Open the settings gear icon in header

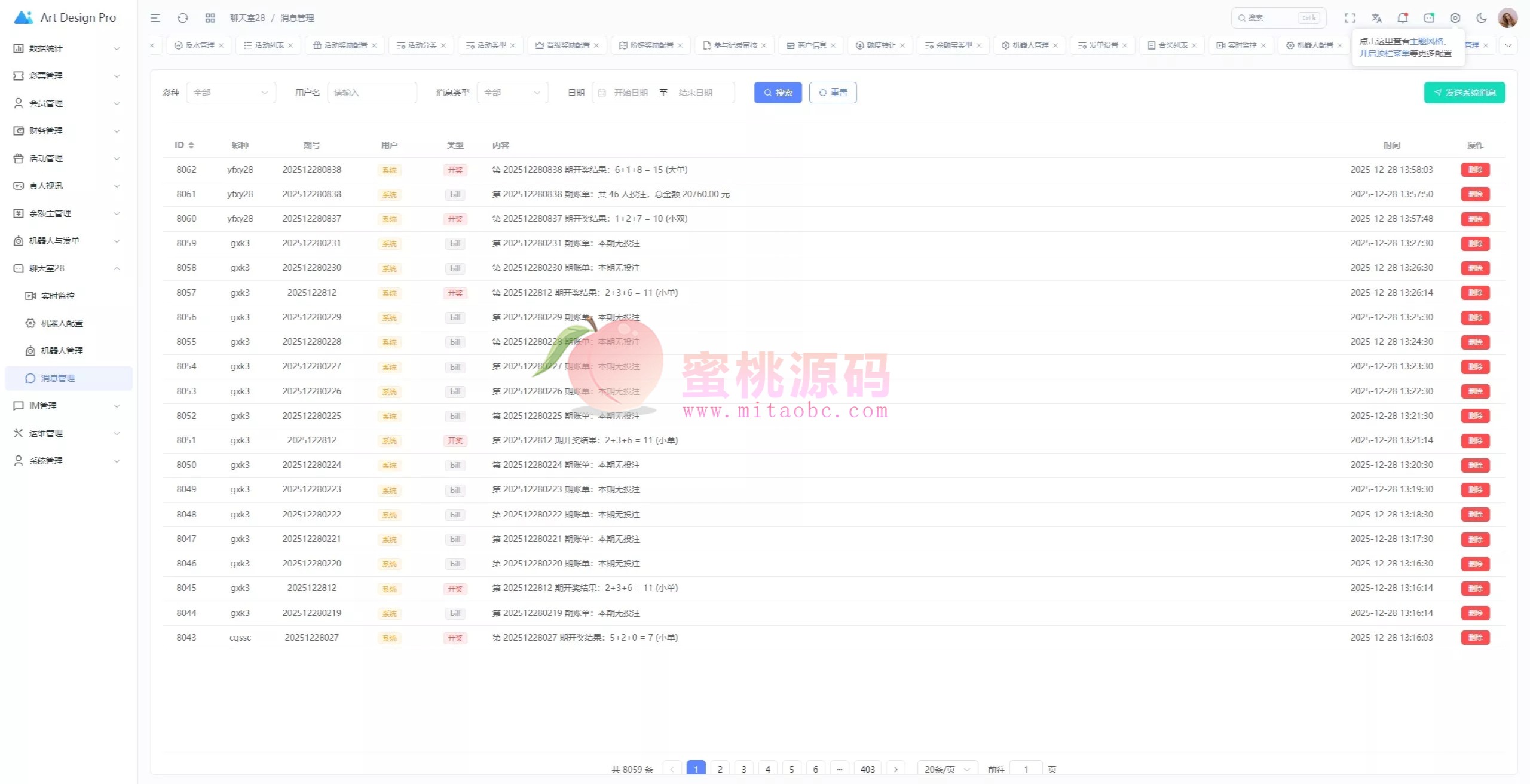tap(1455, 18)
